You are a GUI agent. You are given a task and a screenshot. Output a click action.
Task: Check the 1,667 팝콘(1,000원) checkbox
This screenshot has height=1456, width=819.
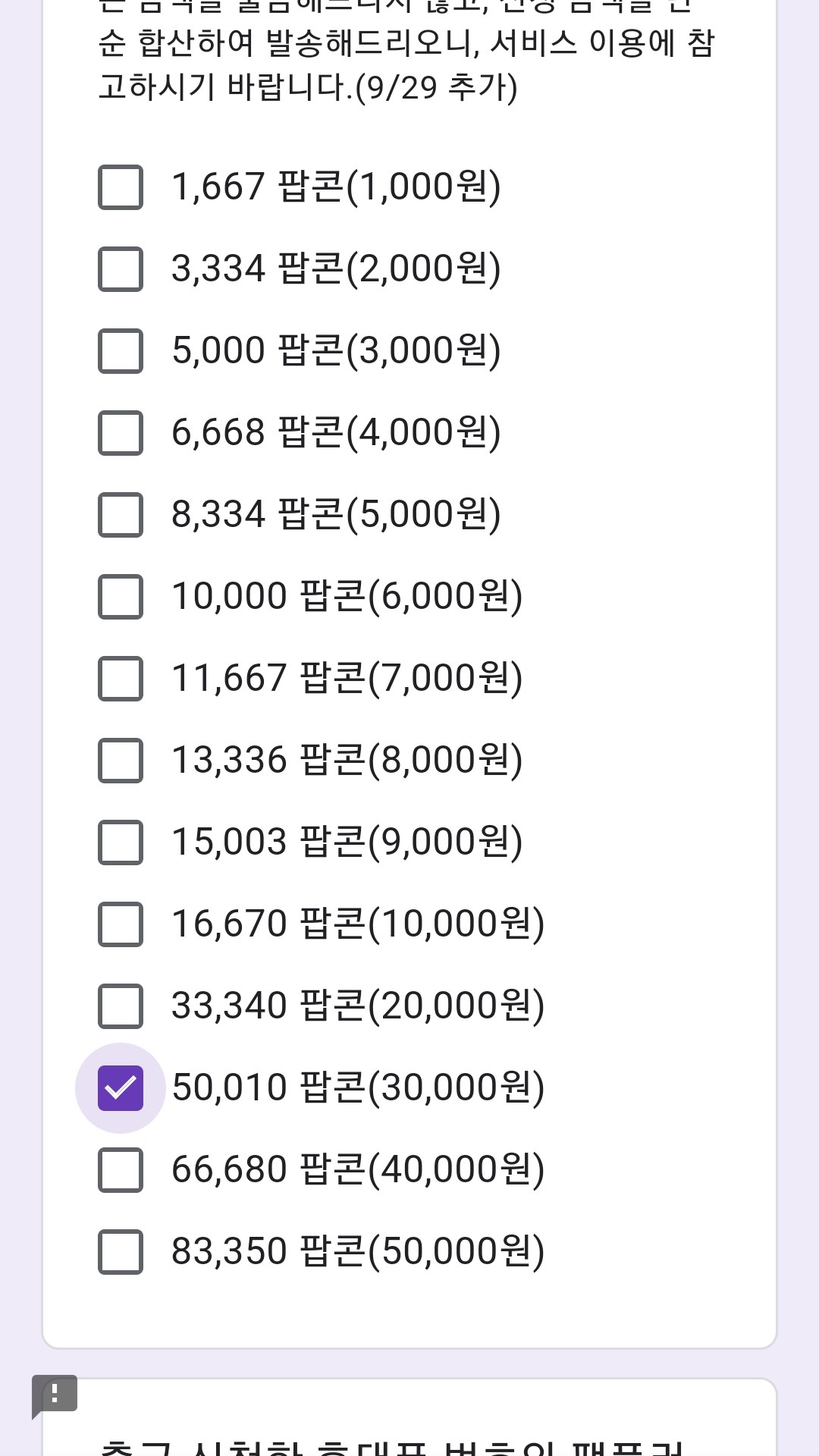(121, 187)
